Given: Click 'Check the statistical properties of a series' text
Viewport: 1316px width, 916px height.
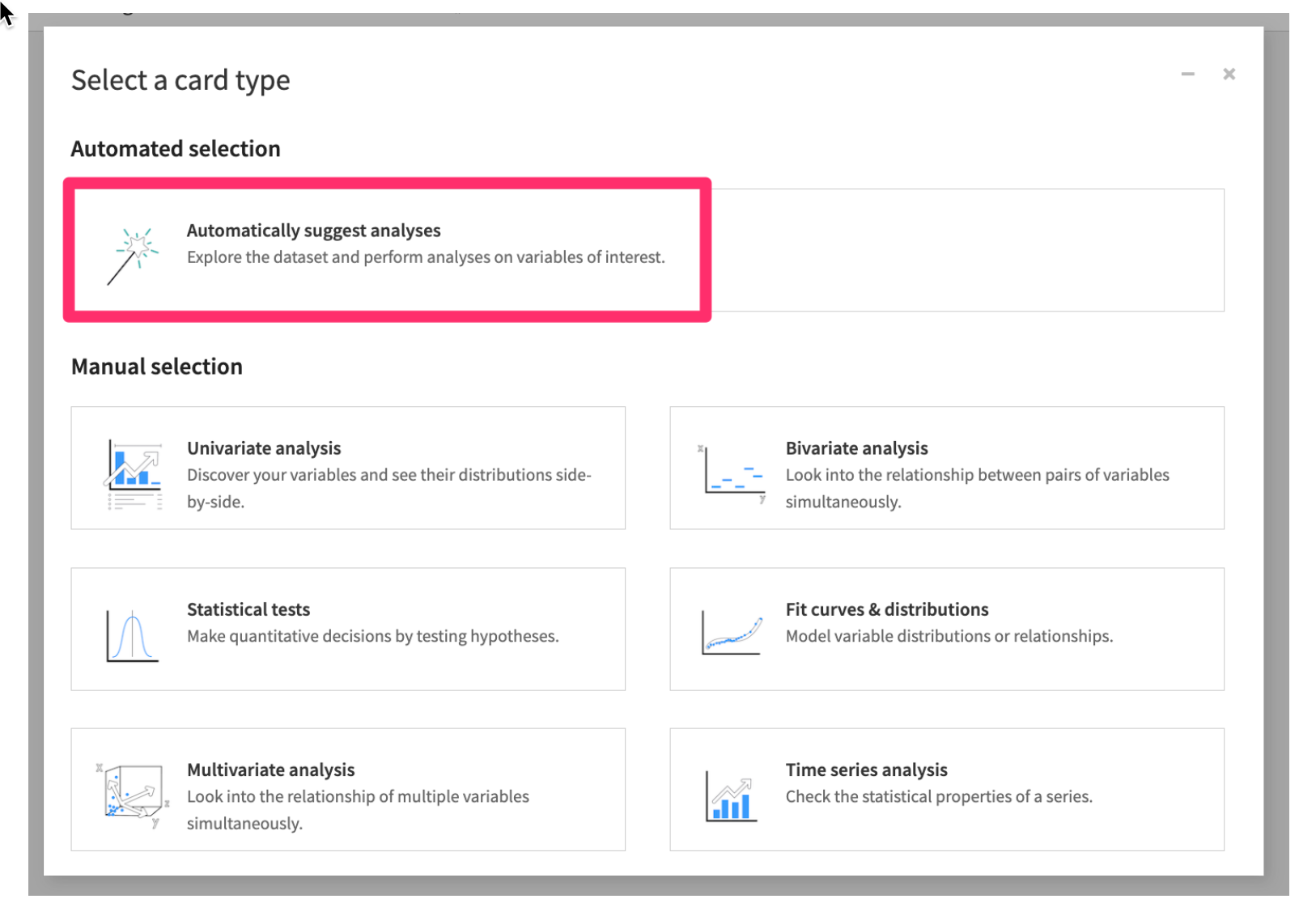Looking at the screenshot, I should tap(939, 796).
